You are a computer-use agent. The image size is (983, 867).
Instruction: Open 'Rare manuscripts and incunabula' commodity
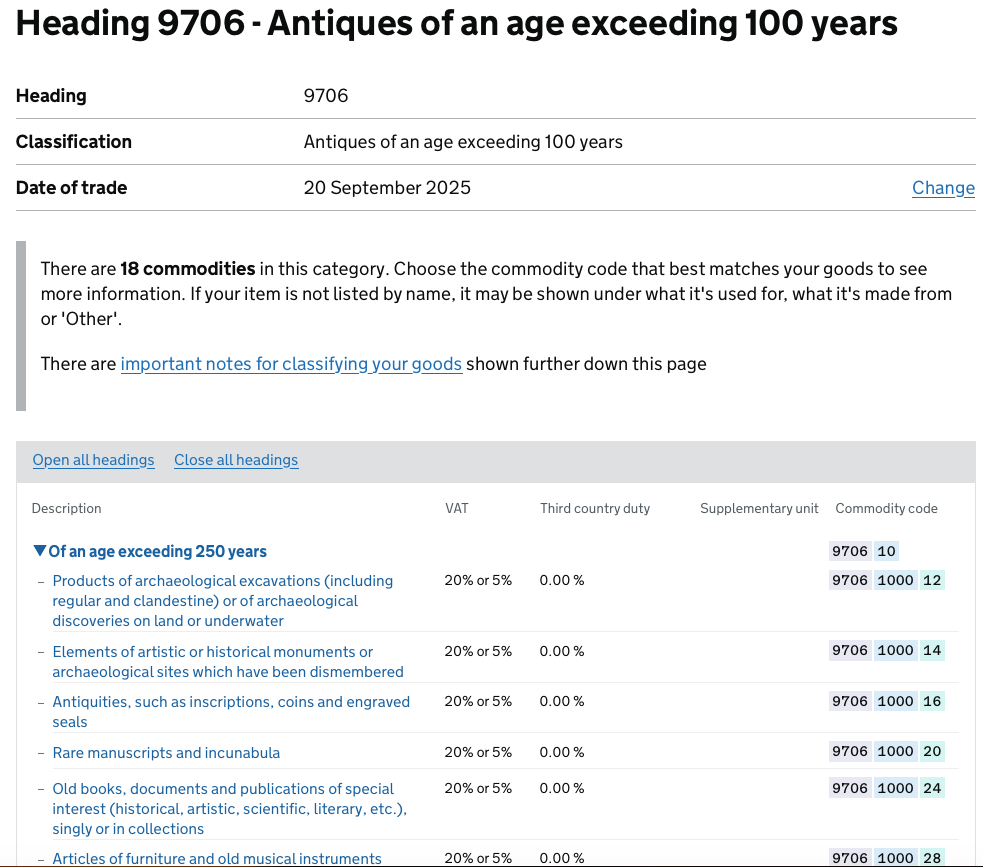click(166, 753)
